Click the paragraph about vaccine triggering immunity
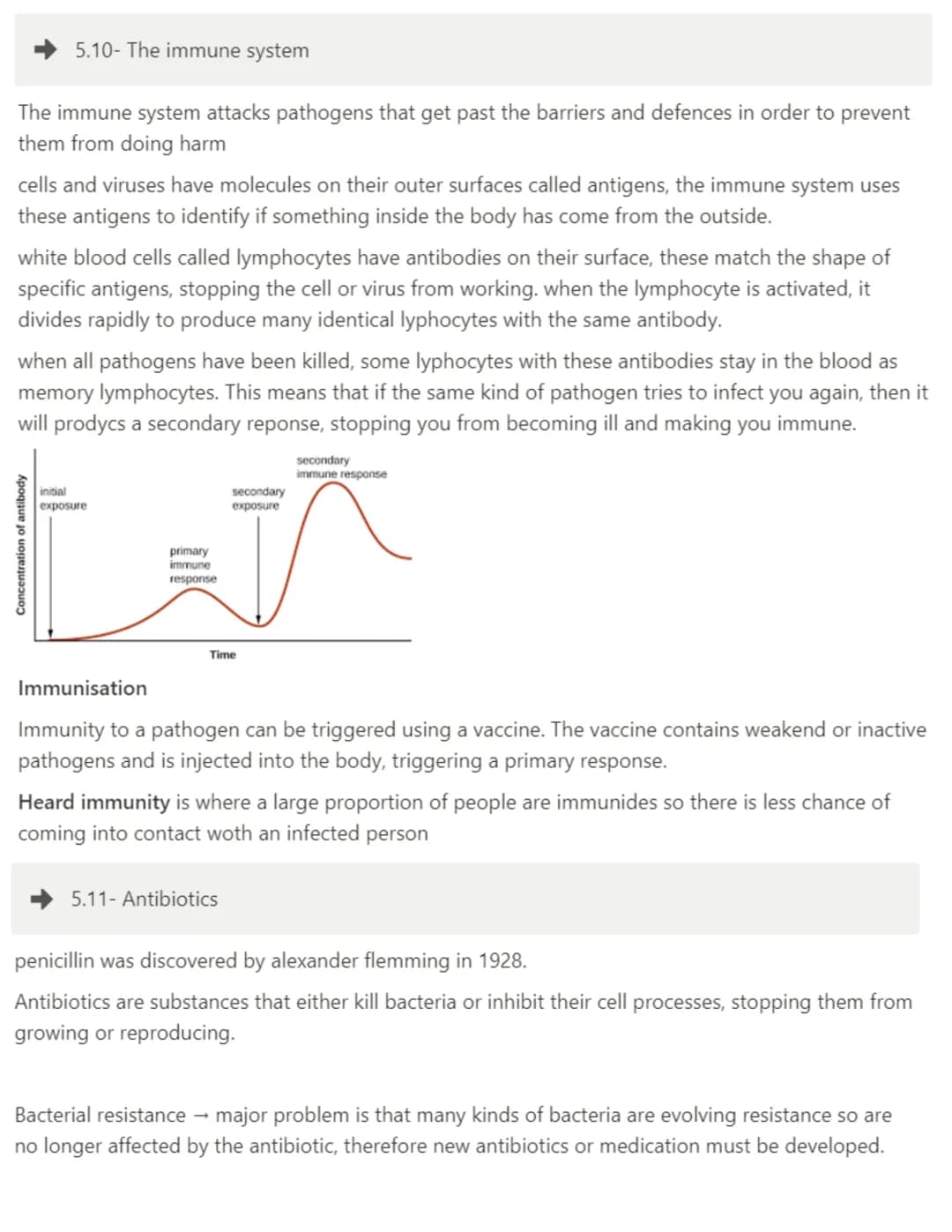 472,745
